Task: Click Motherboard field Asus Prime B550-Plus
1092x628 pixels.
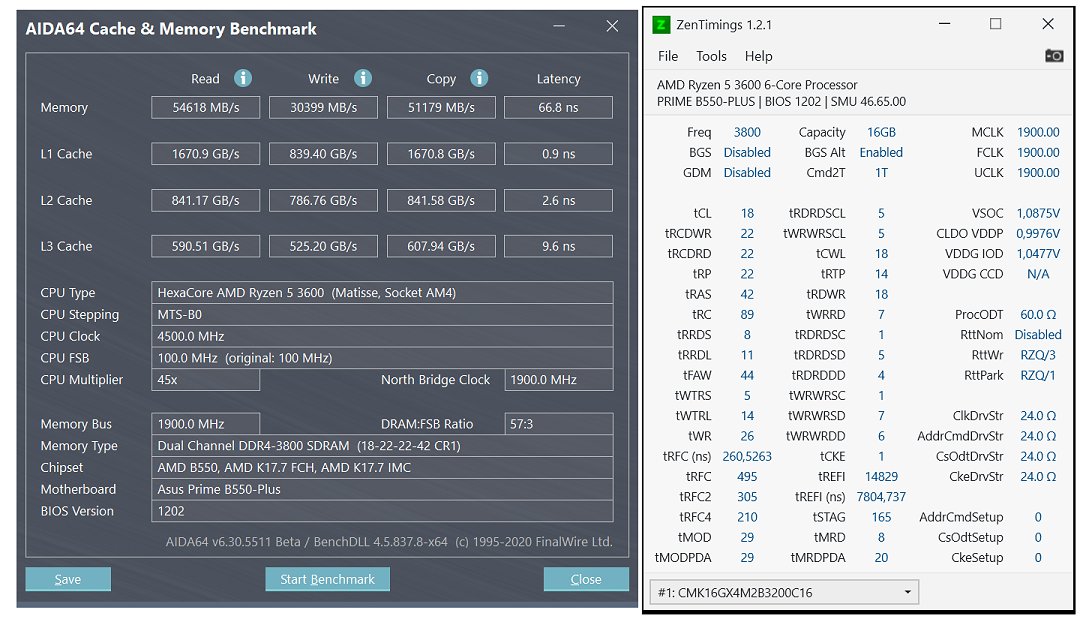Action: click(382, 489)
